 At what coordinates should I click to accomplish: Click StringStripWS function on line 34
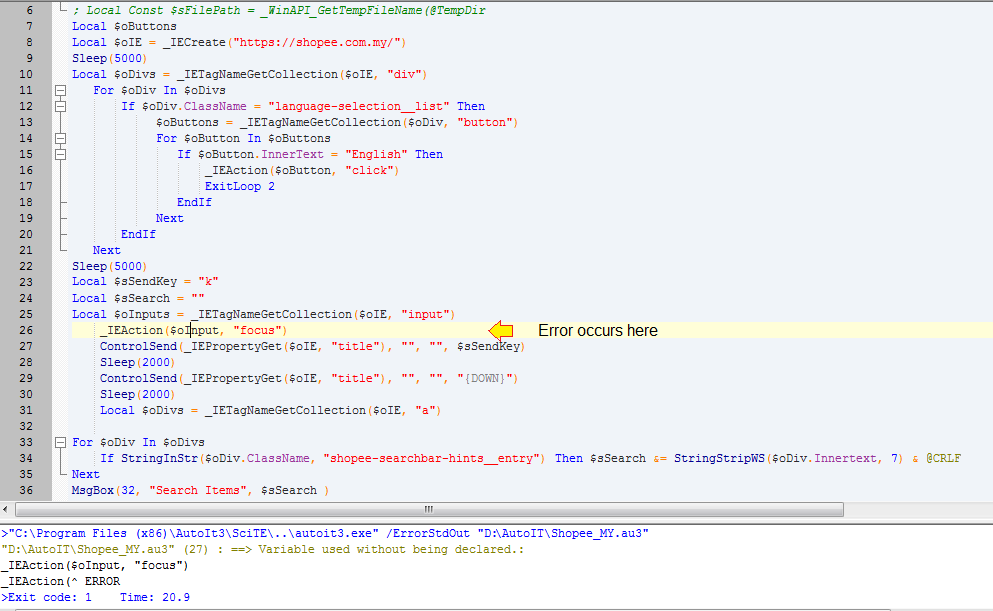[719, 458]
